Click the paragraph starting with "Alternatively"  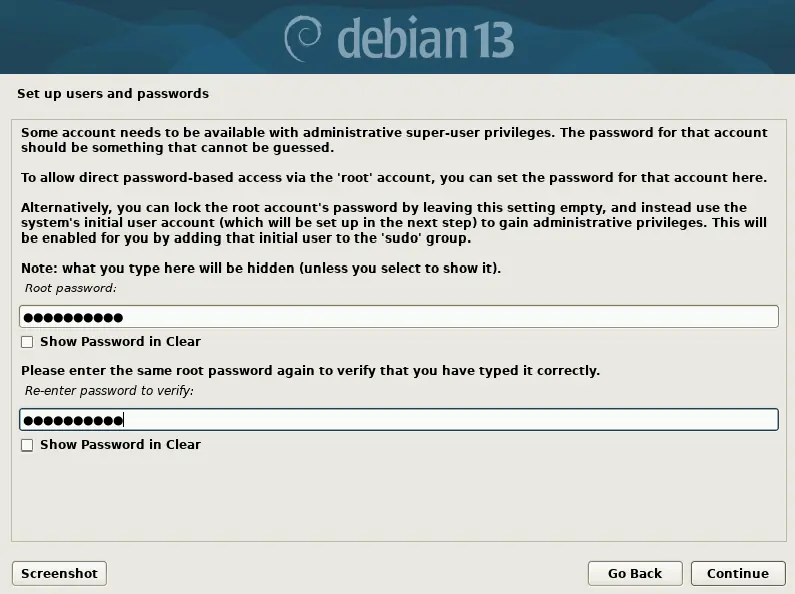(394, 223)
